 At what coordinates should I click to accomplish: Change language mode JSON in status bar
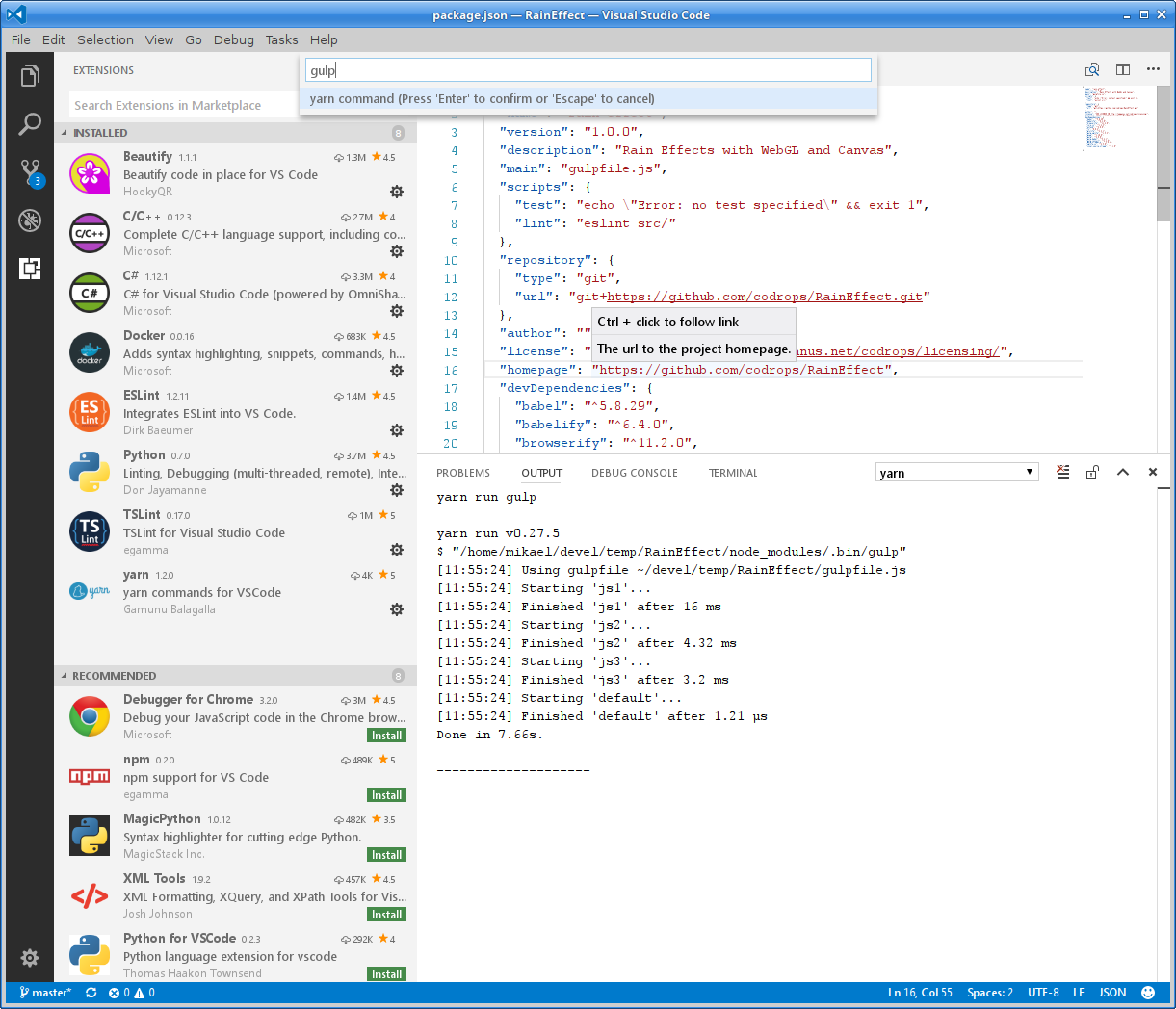(x=1112, y=993)
